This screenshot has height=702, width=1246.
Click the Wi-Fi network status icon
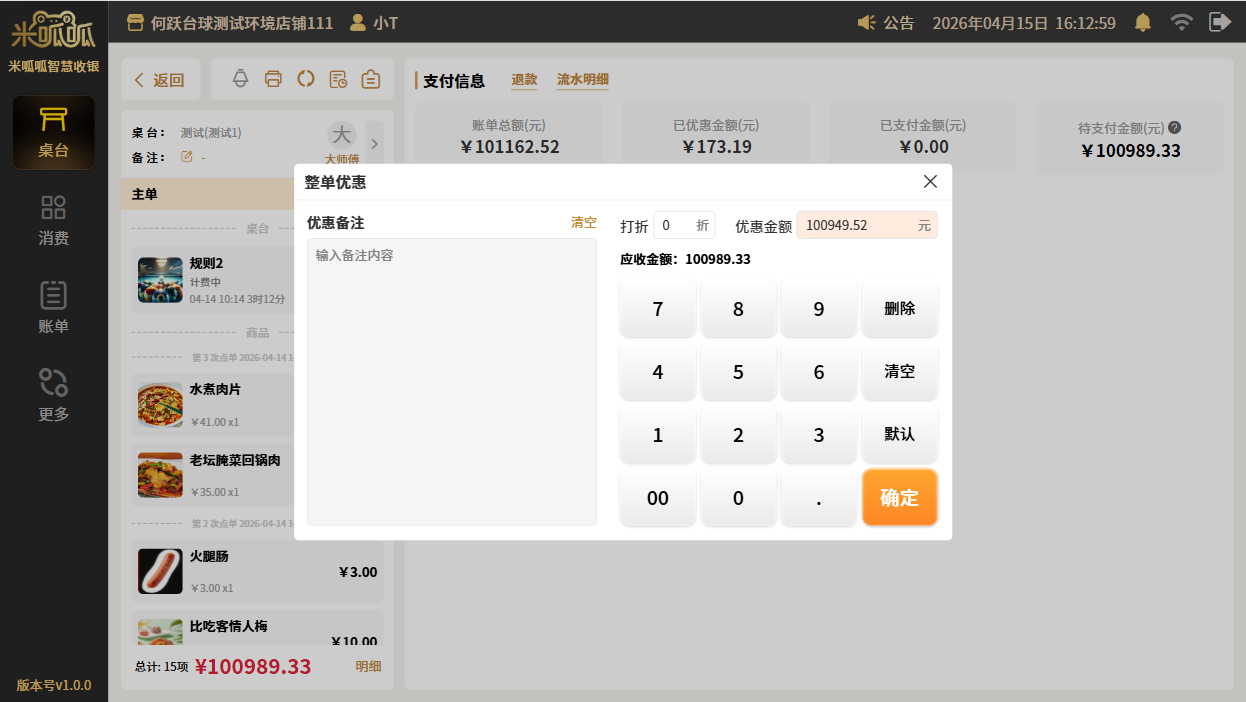pyautogui.click(x=1181, y=22)
